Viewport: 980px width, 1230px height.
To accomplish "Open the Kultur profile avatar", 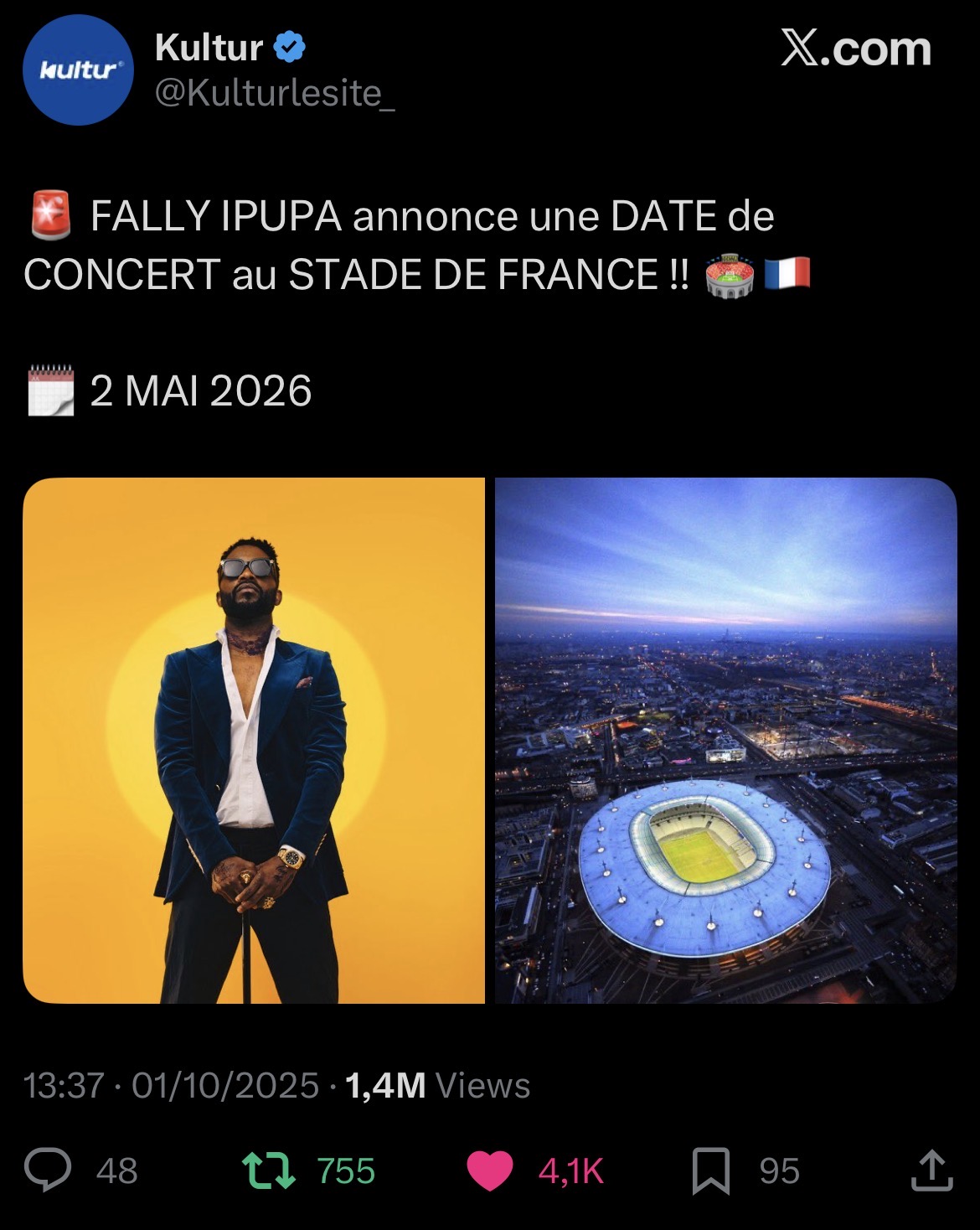I will pos(78,70).
